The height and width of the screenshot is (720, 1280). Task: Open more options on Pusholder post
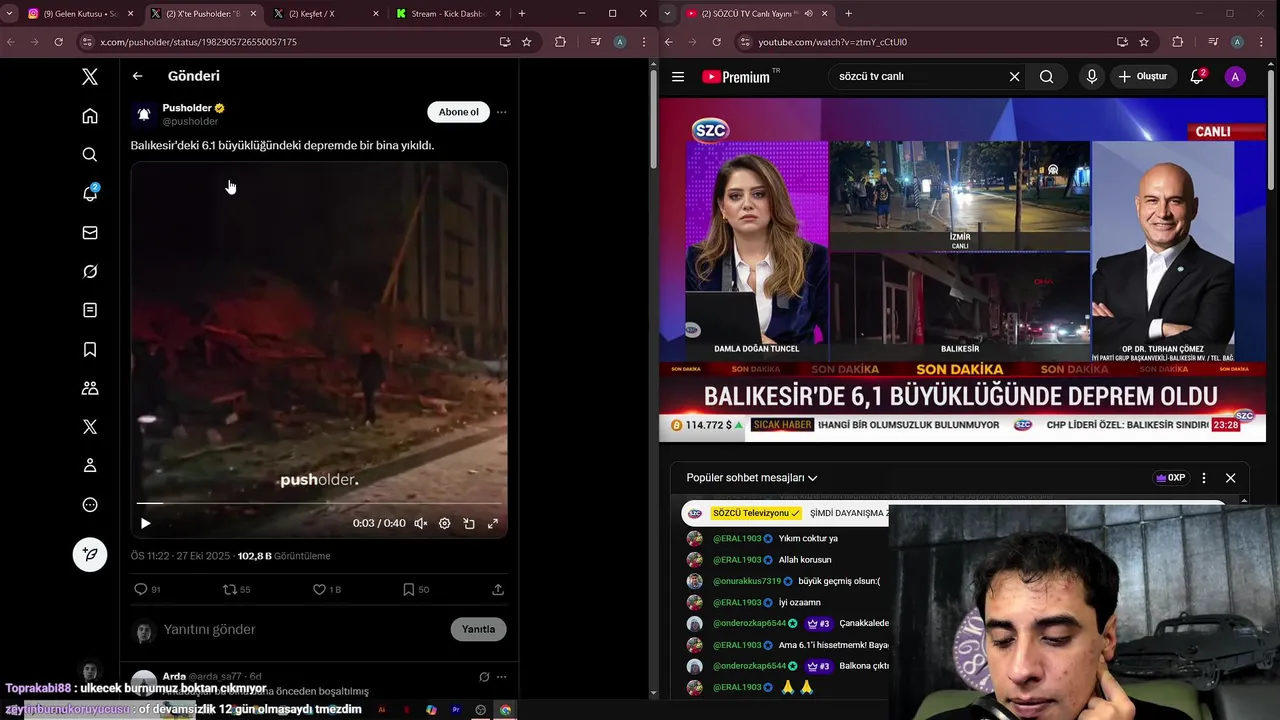502,112
